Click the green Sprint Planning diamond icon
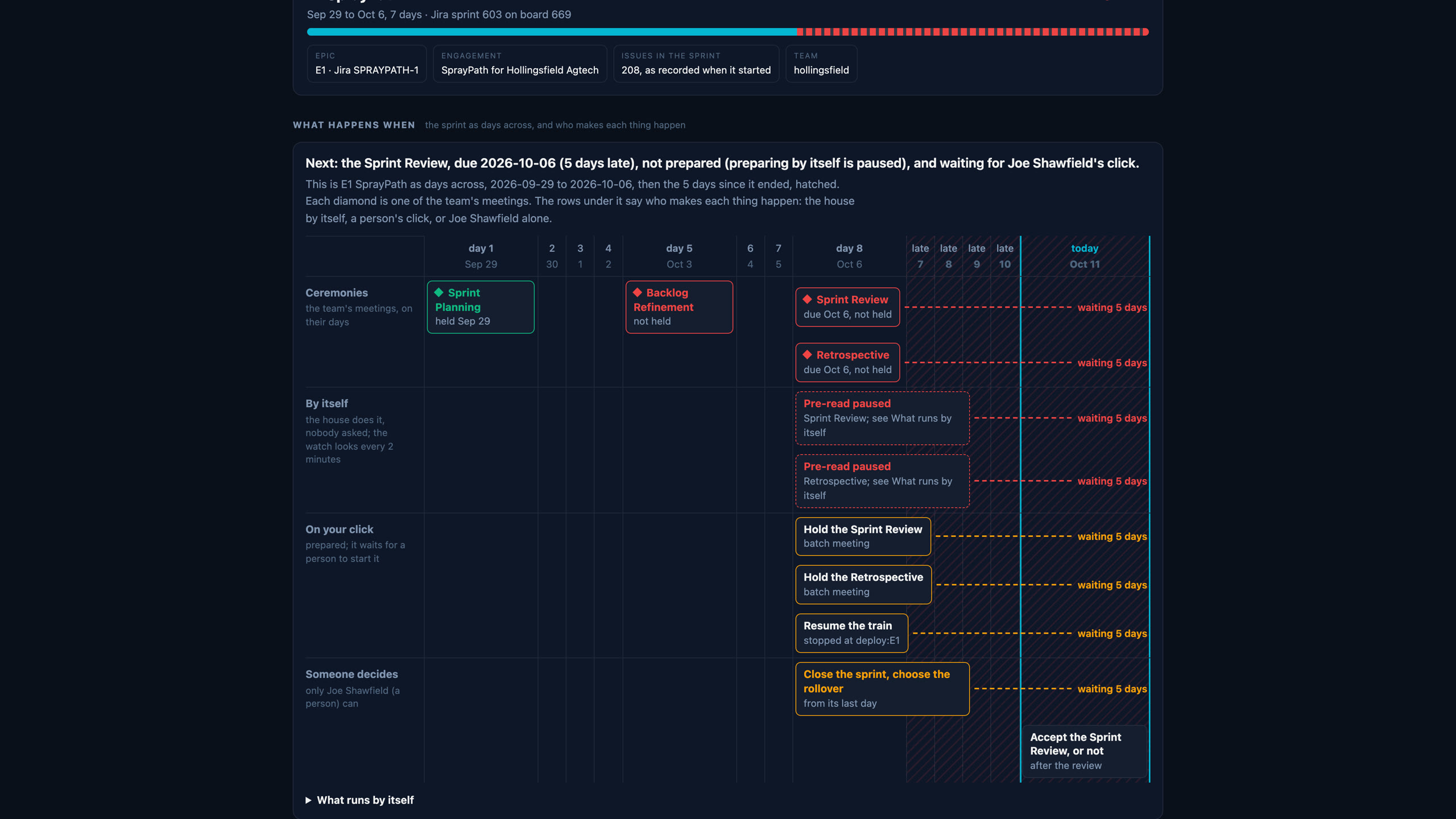 click(x=439, y=292)
